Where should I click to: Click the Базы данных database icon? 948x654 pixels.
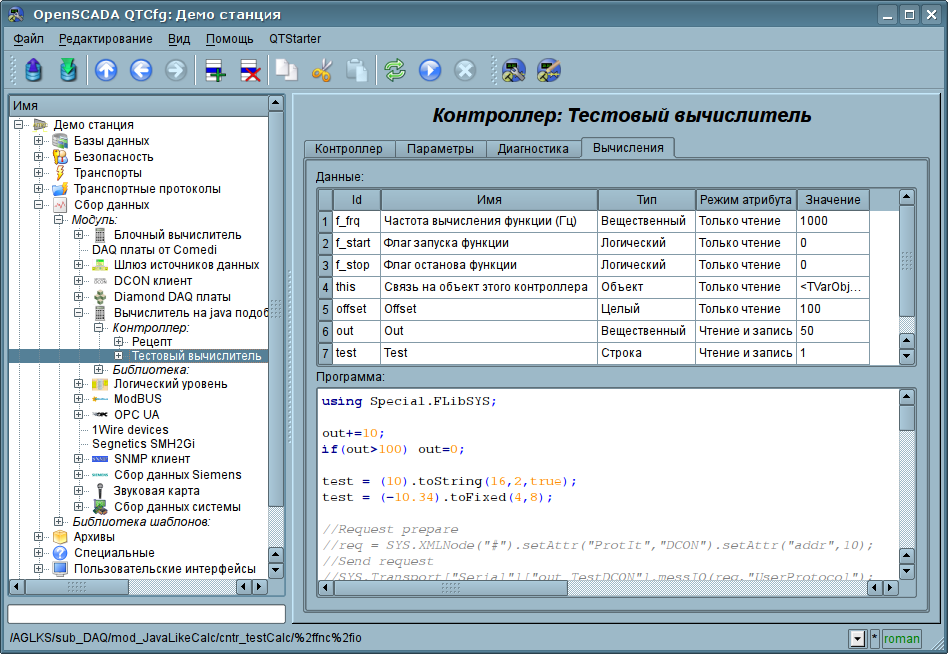pos(60,141)
